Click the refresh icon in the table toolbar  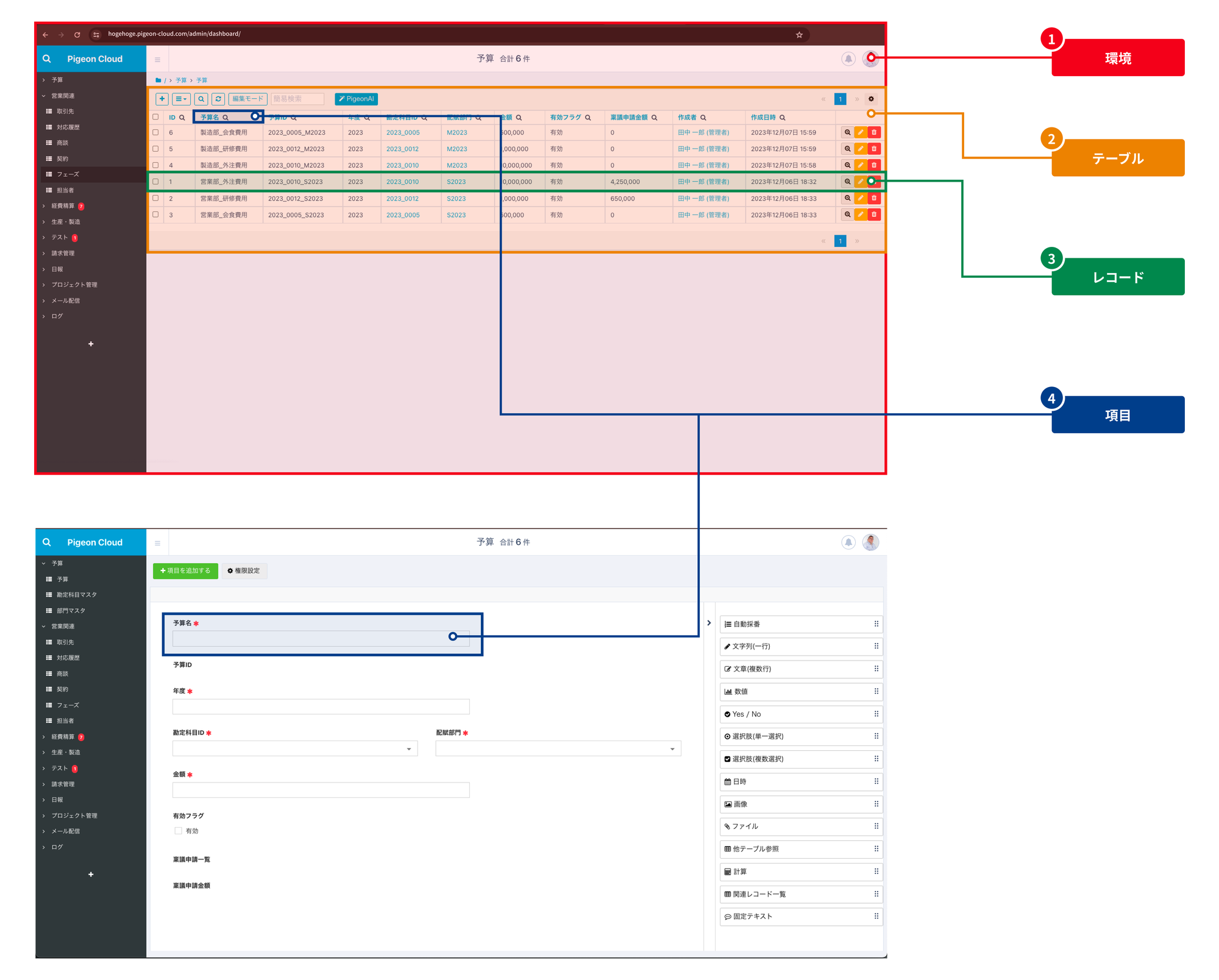(x=218, y=99)
